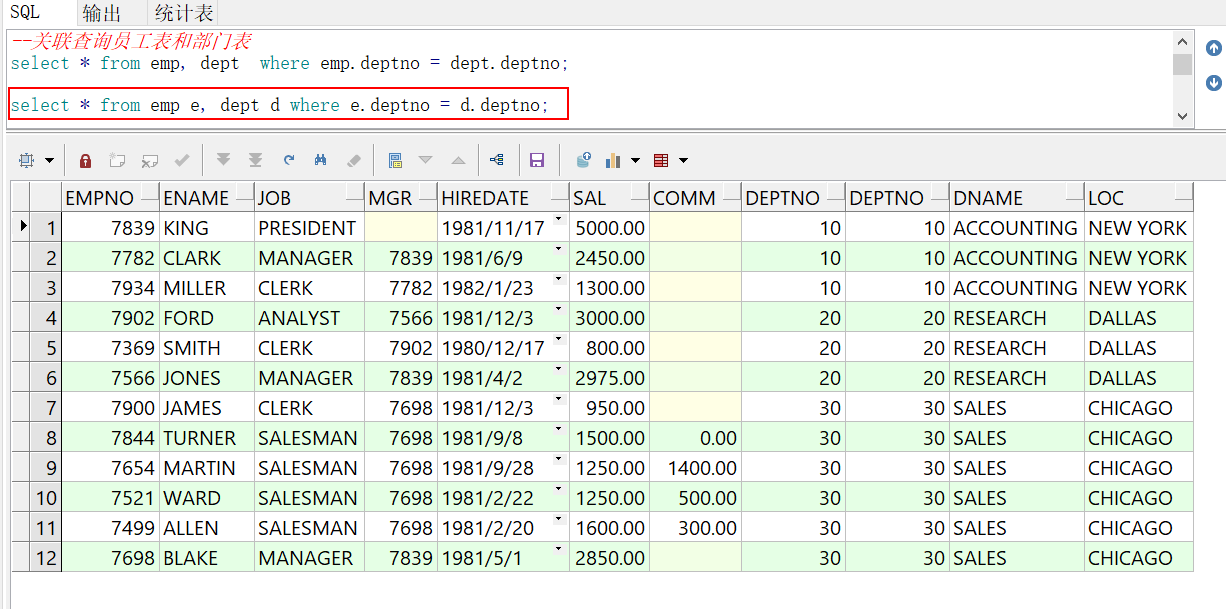1226x609 pixels.
Task: Open the grid select-cell tool
Action: click(26, 160)
